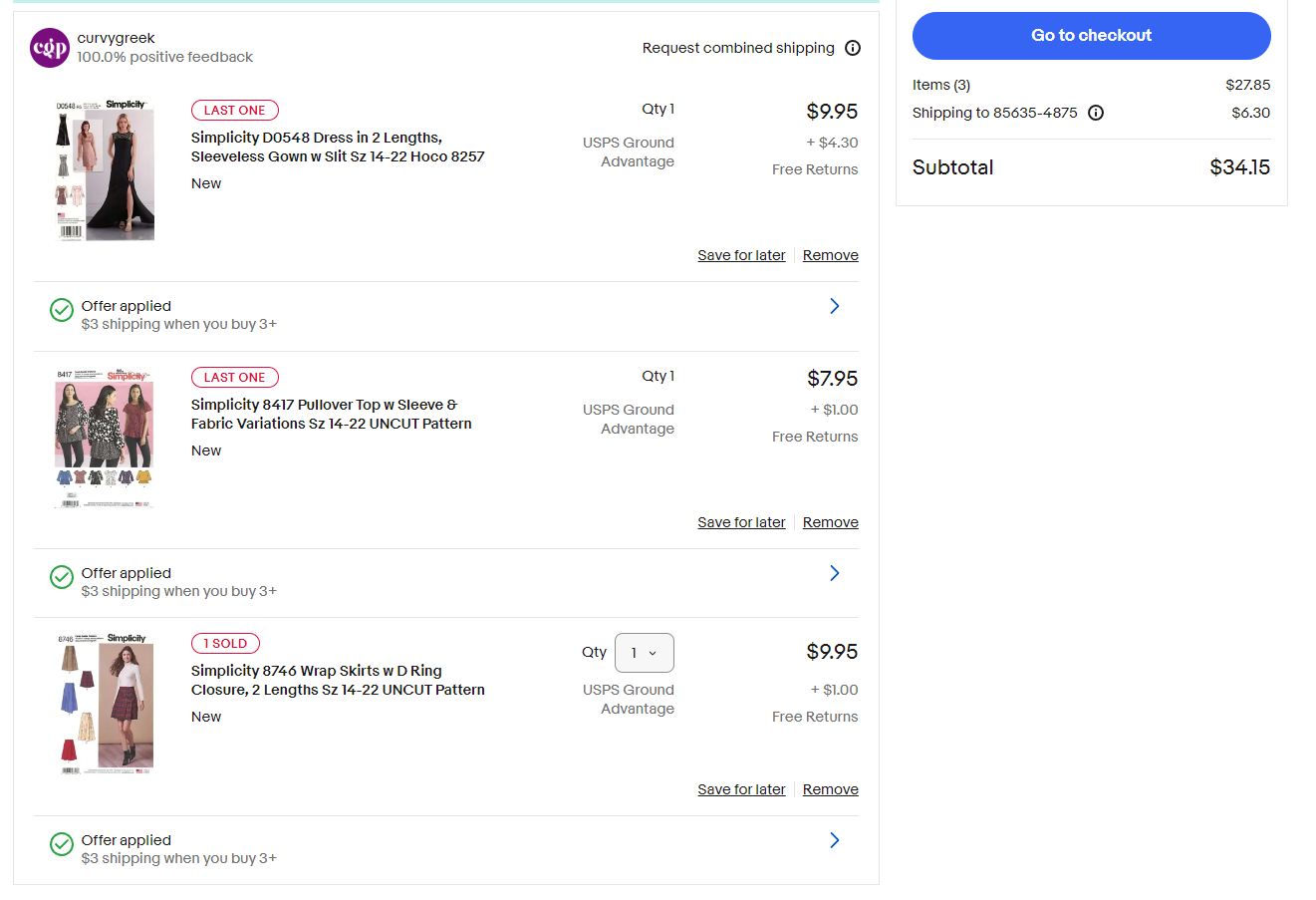1316x900 pixels.
Task: Go to checkout
Action: [1092, 36]
